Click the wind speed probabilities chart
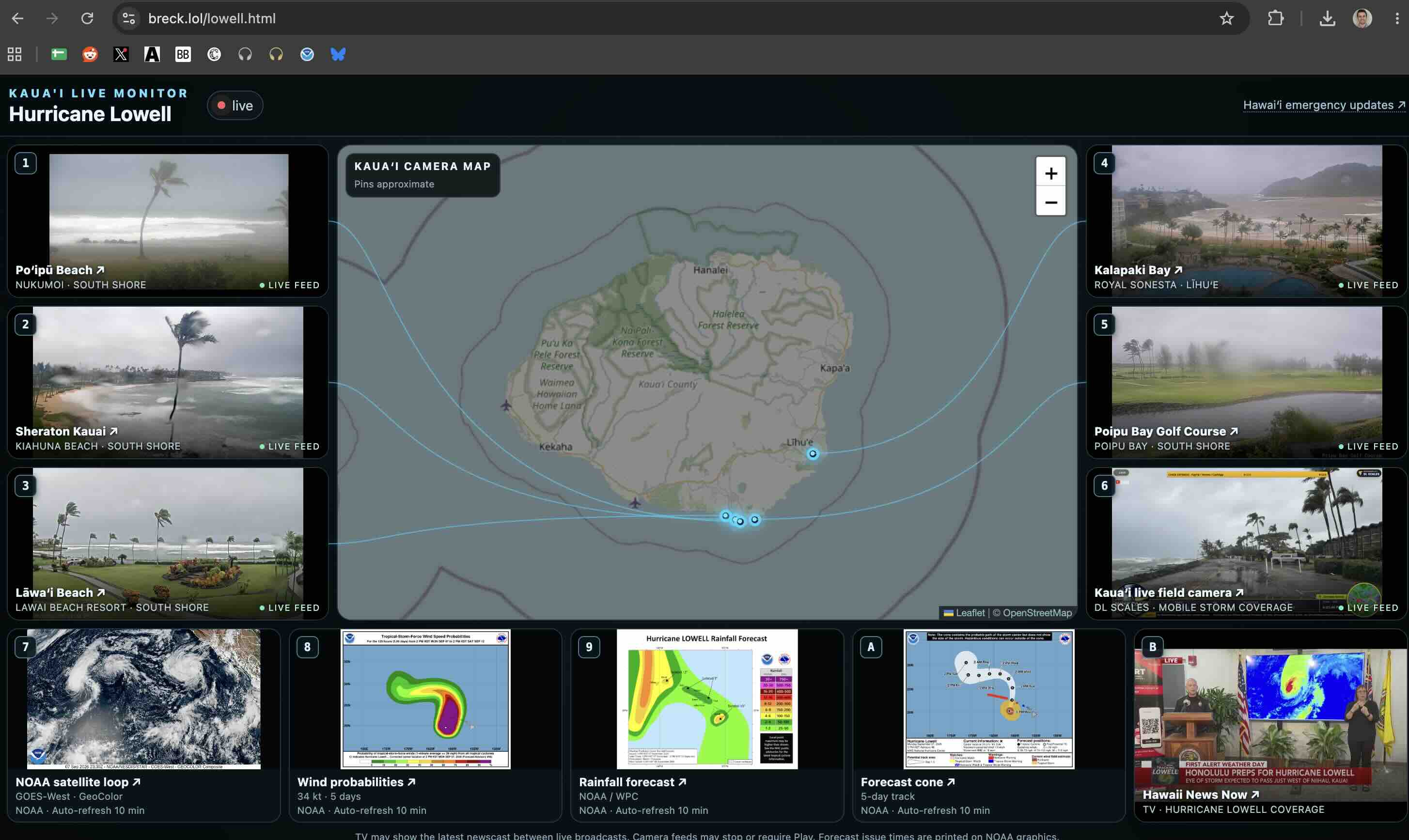The image size is (1409, 840). pos(426,699)
